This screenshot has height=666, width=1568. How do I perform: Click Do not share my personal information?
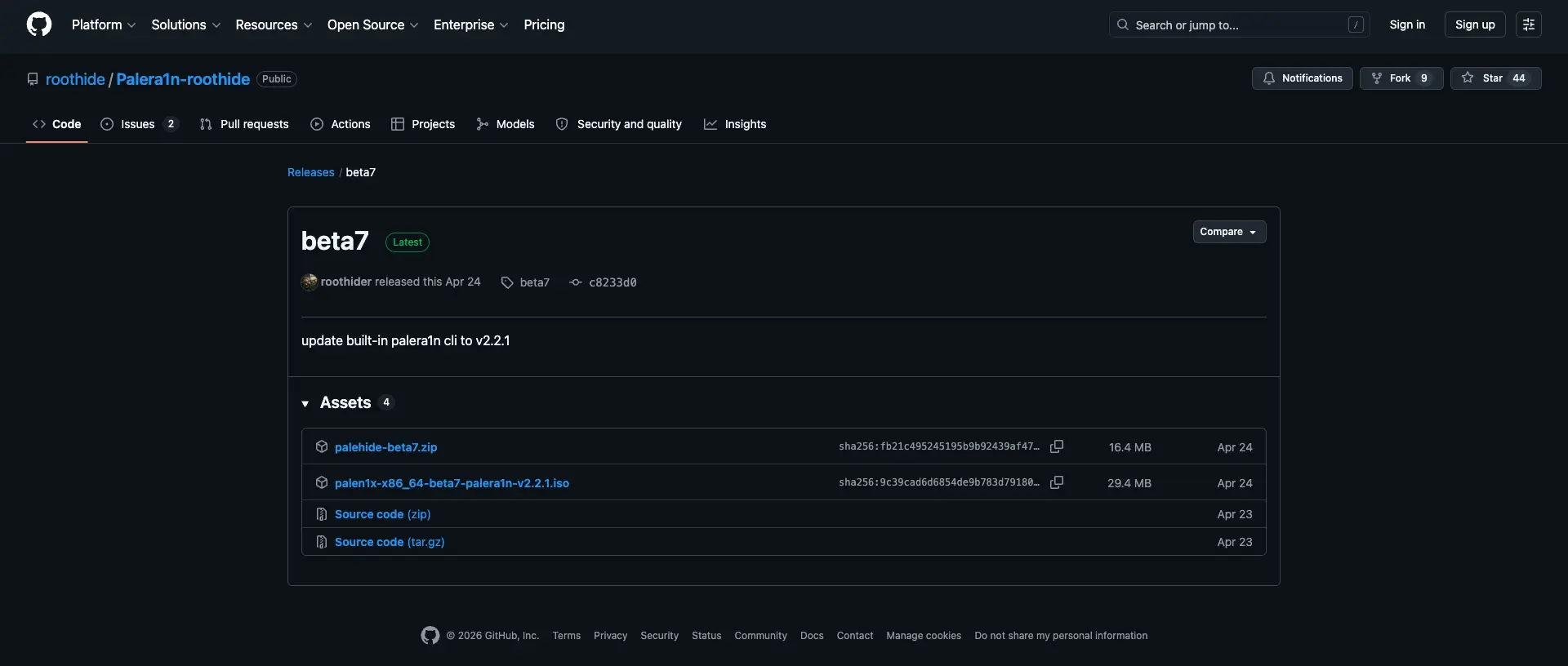click(1061, 636)
